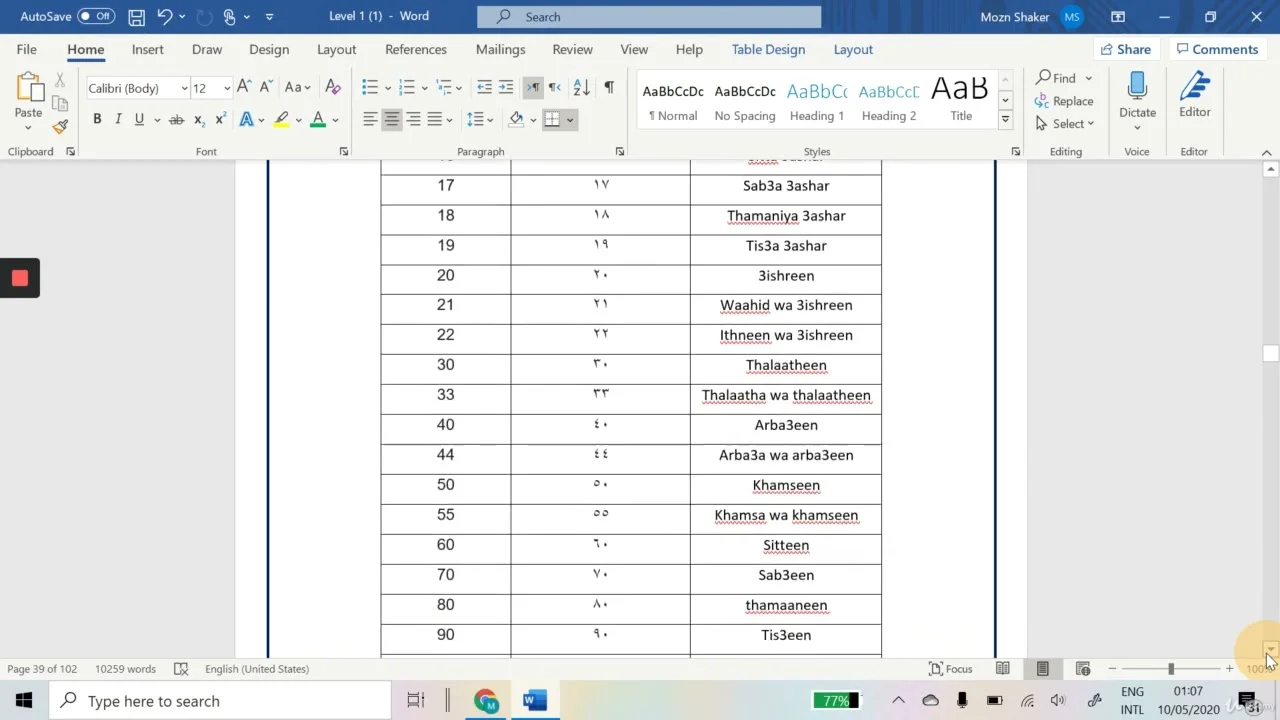Launch Google Chrome from taskbar
Viewport: 1280px width, 720px height.
click(486, 701)
